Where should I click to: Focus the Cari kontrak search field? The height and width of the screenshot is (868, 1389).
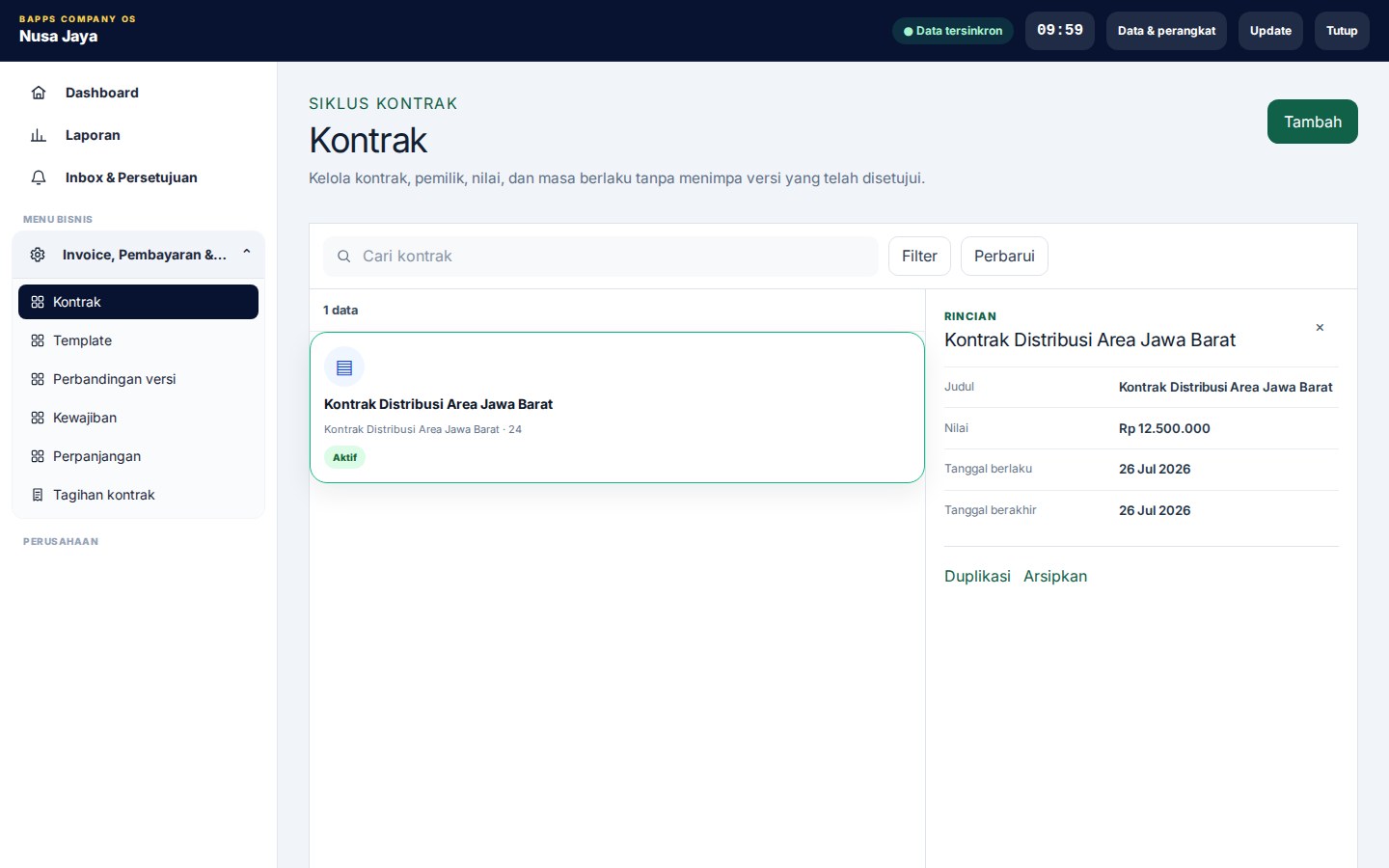click(x=601, y=257)
